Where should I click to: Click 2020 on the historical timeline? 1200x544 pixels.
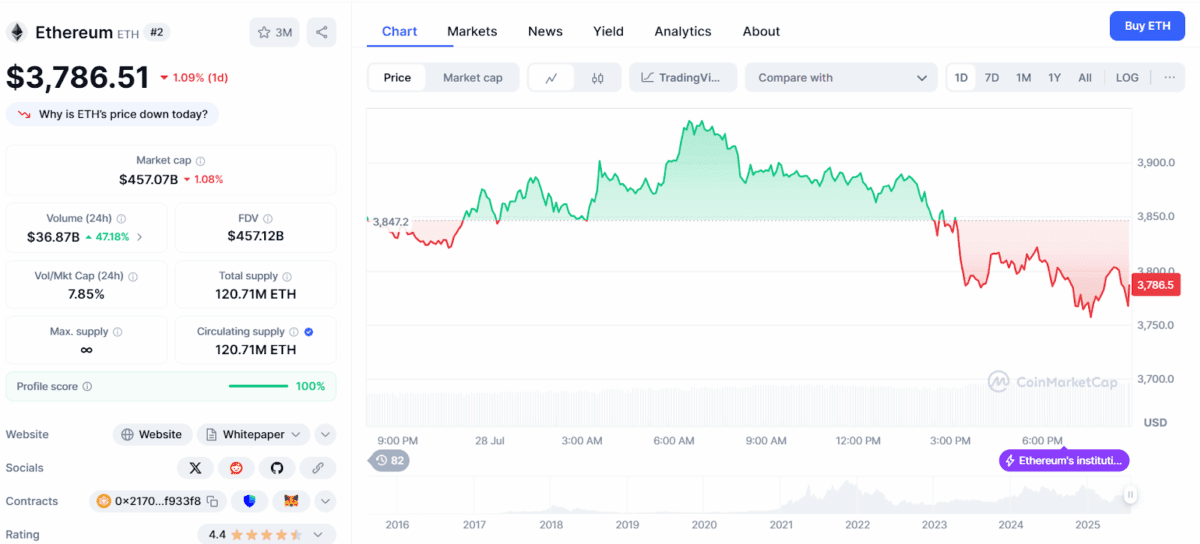pyautogui.click(x=704, y=525)
